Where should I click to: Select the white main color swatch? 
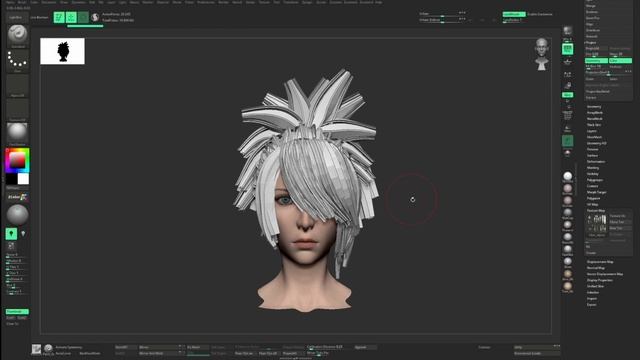pyautogui.click(x=23, y=179)
